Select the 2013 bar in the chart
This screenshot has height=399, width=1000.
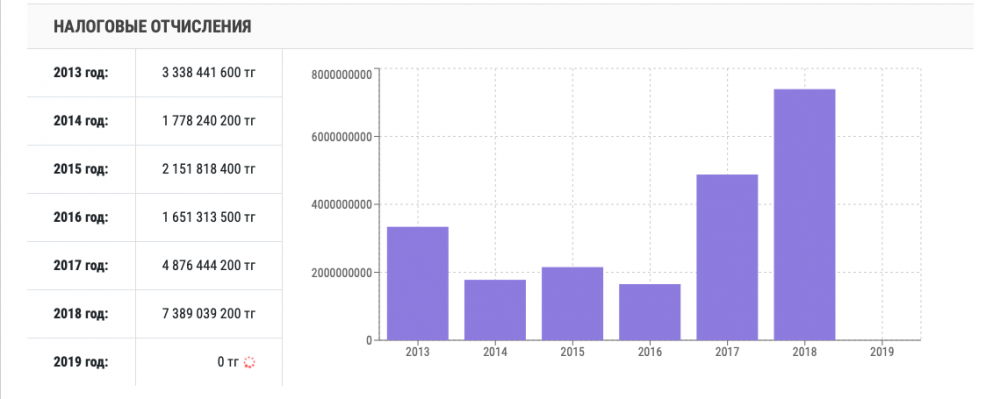pos(418,283)
